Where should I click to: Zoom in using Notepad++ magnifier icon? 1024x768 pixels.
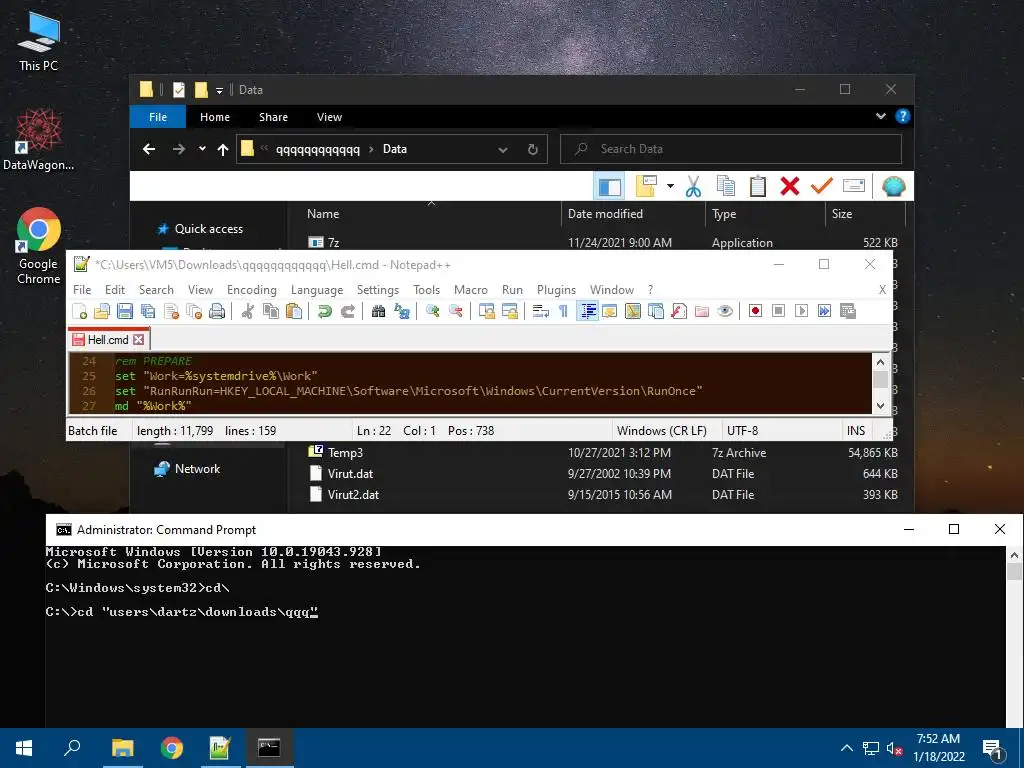(x=432, y=312)
